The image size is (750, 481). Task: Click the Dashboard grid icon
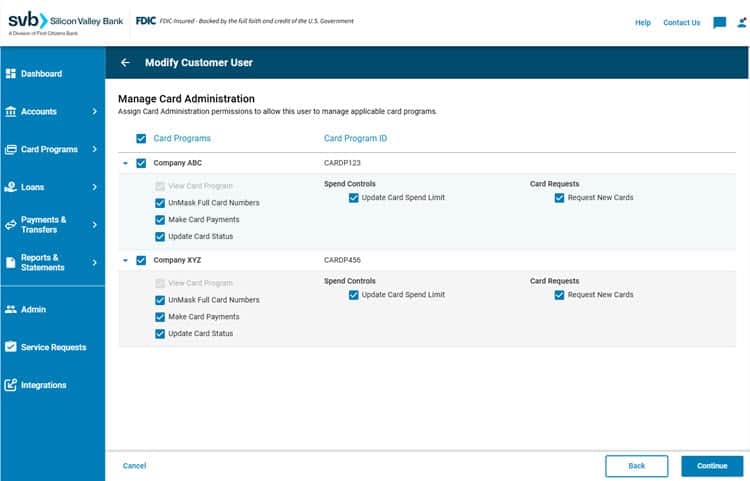pos(11,74)
